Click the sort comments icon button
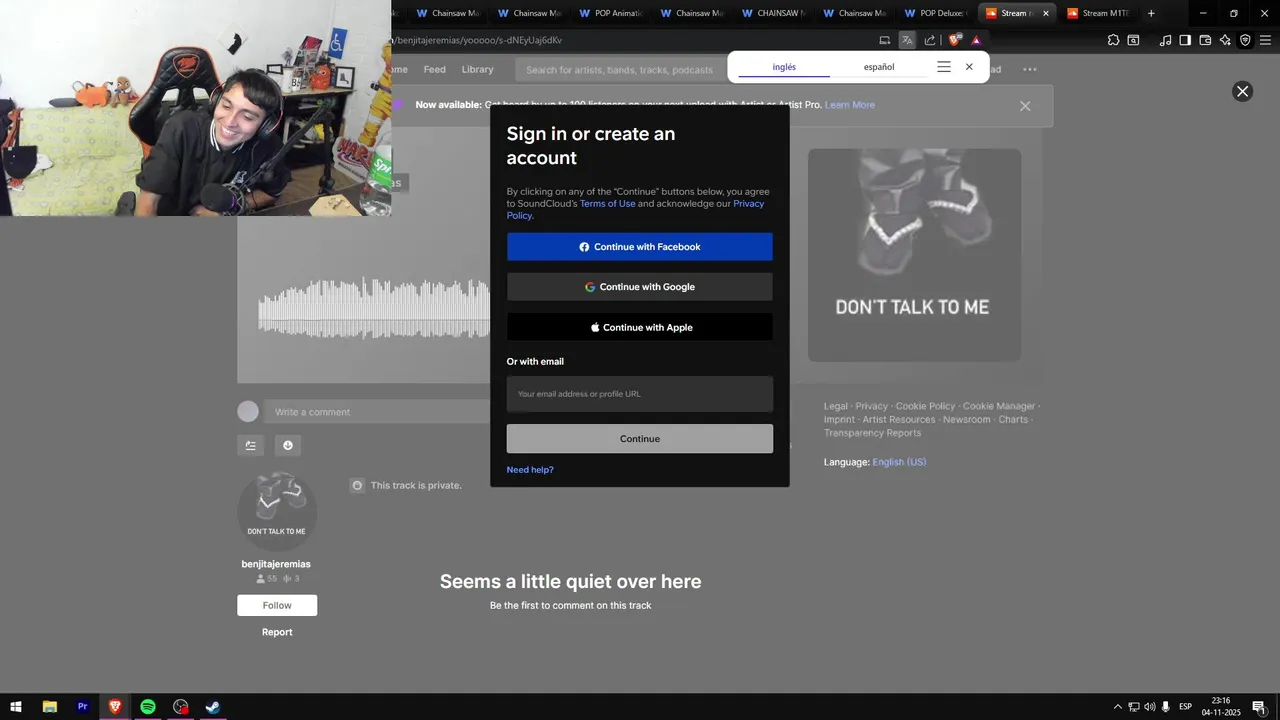Image resolution: width=1280 pixels, height=720 pixels. tap(250, 445)
